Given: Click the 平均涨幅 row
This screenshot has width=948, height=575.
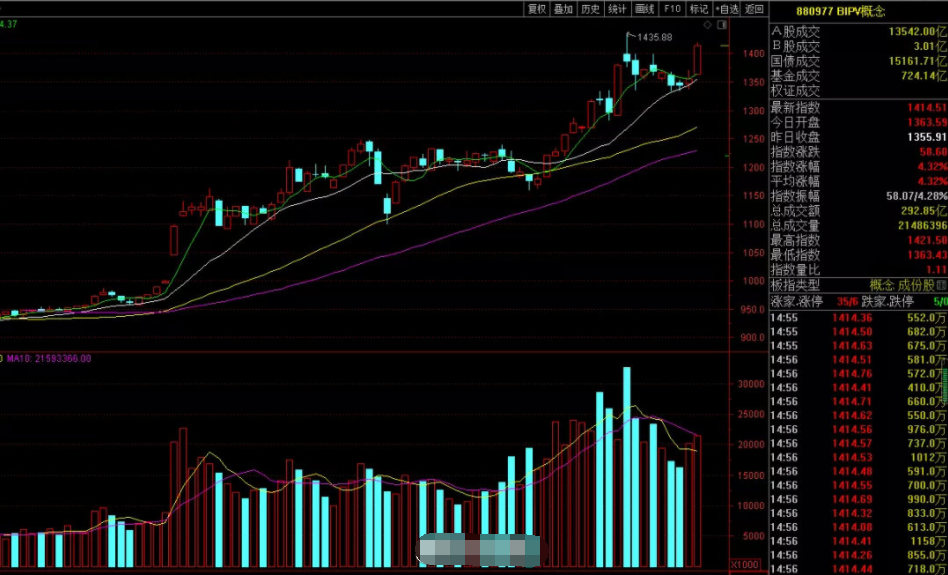Looking at the screenshot, I should pyautogui.click(x=859, y=181).
